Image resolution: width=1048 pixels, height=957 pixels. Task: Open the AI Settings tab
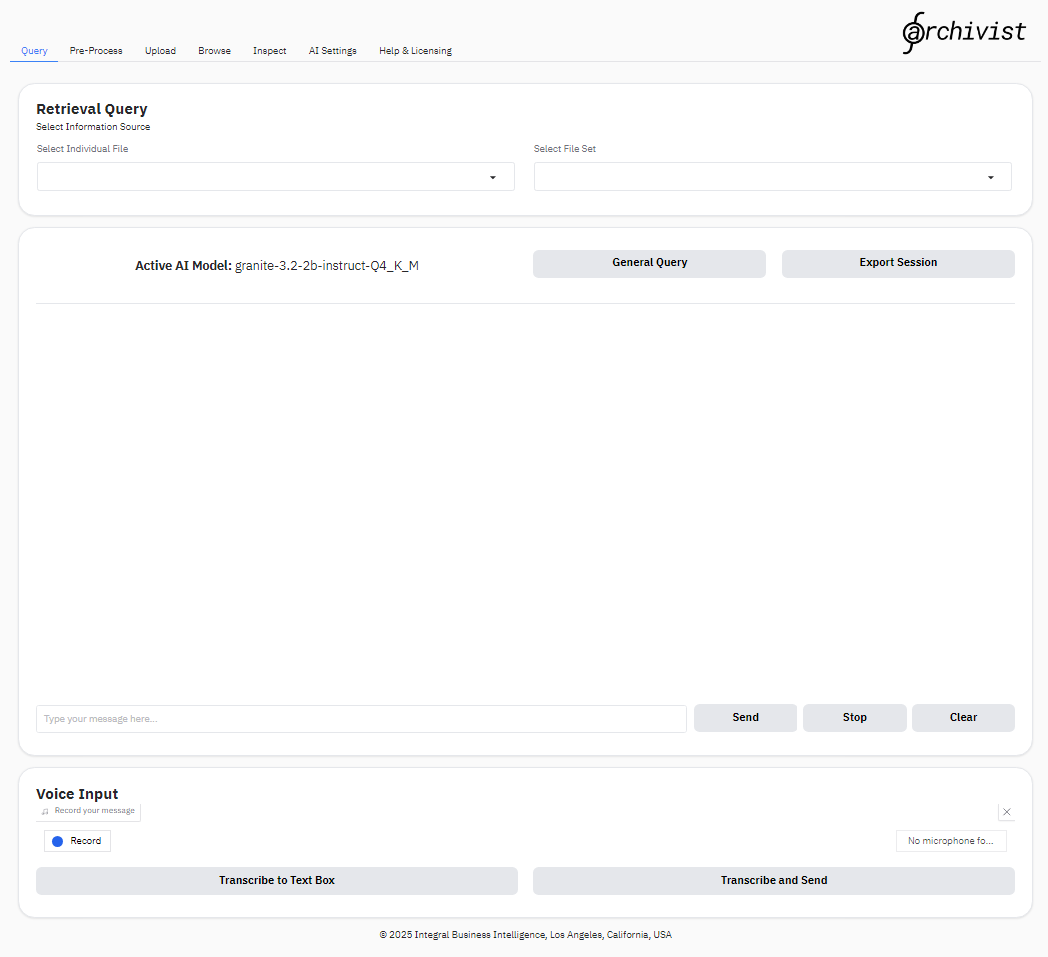[332, 51]
